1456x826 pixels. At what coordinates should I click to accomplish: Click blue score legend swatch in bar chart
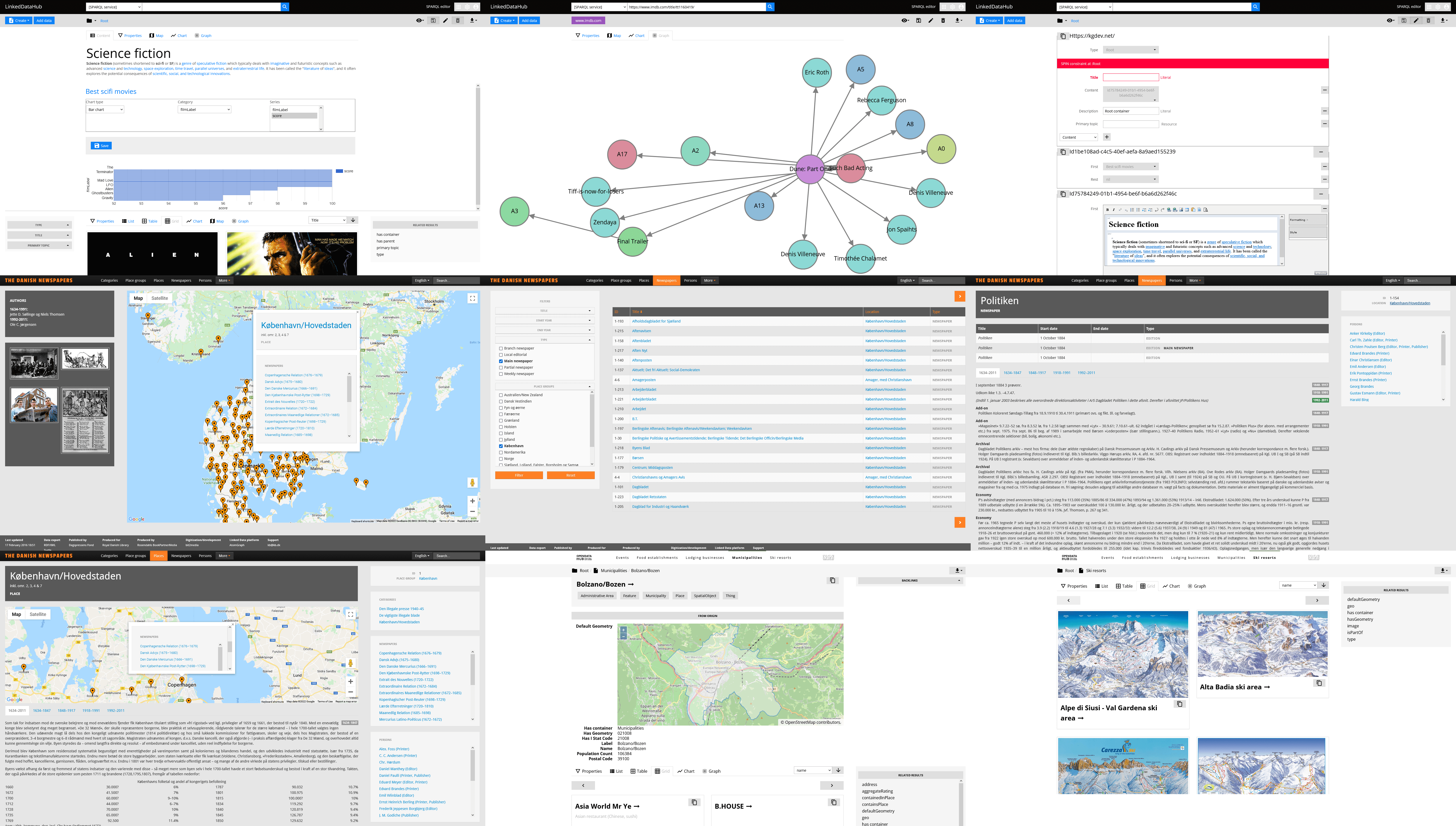click(339, 171)
